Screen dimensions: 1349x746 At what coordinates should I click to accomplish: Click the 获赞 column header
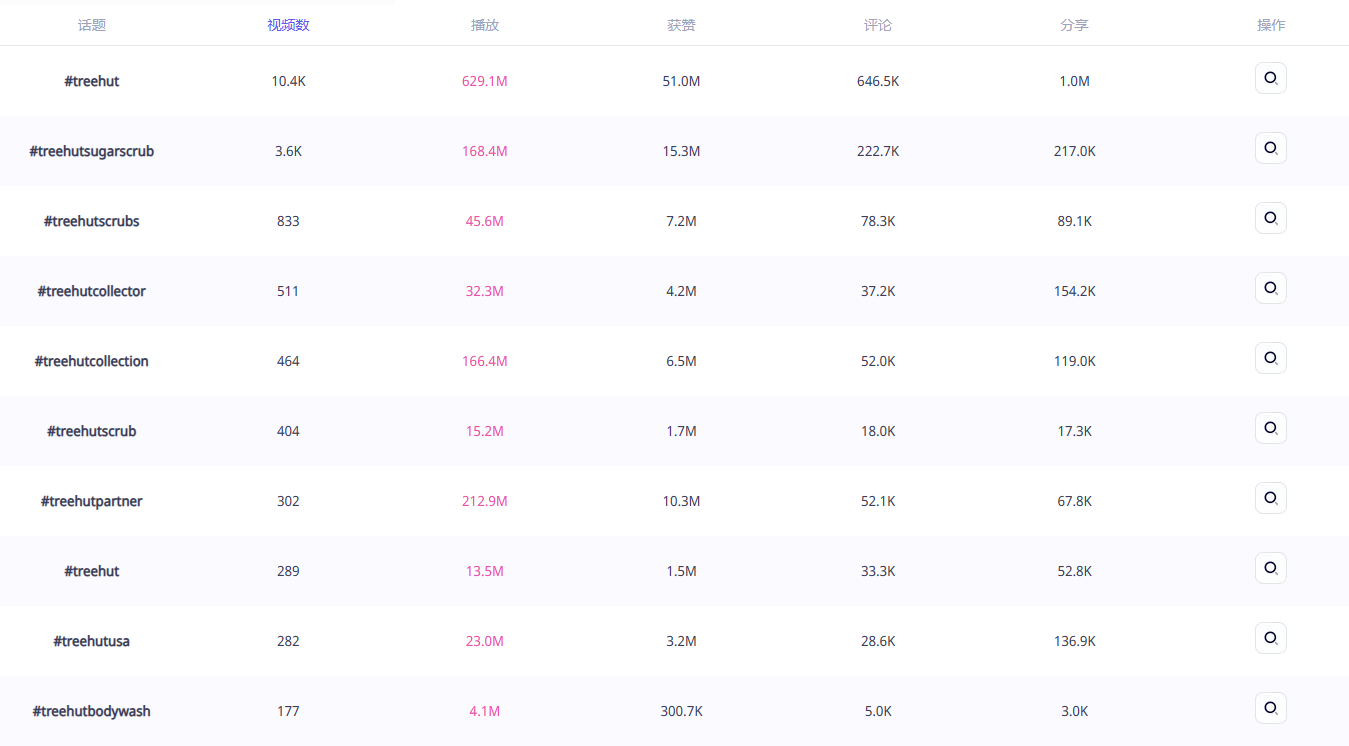[681, 25]
